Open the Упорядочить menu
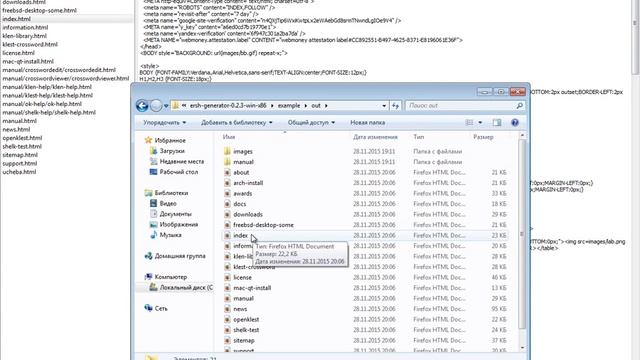This screenshot has height=360, width=640. 164,122
